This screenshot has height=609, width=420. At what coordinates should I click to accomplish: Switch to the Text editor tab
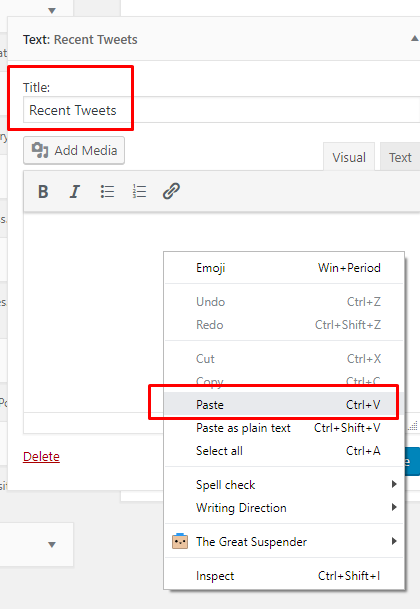(x=400, y=157)
